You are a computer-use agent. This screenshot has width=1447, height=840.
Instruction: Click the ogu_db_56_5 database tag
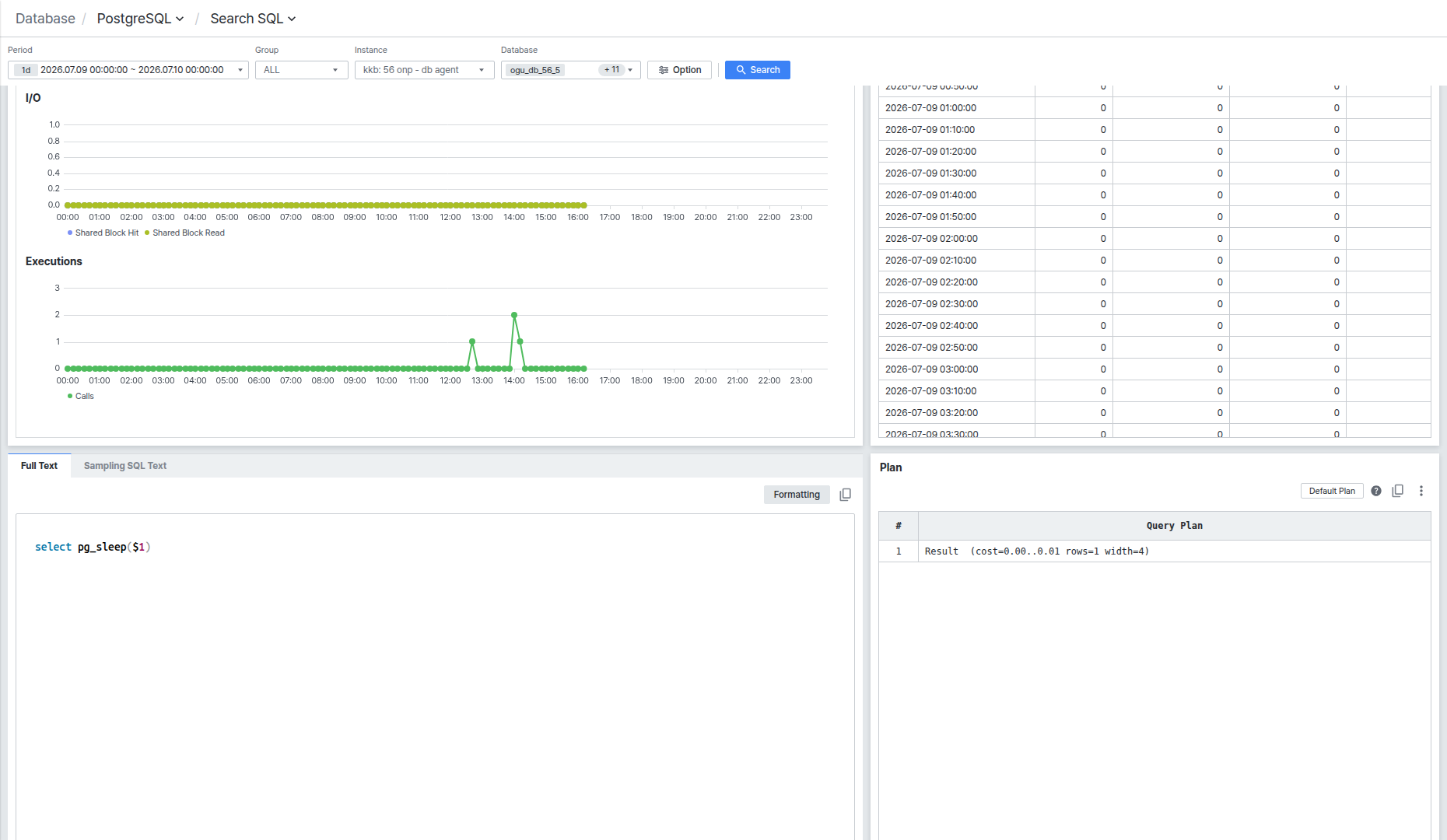[x=535, y=70]
